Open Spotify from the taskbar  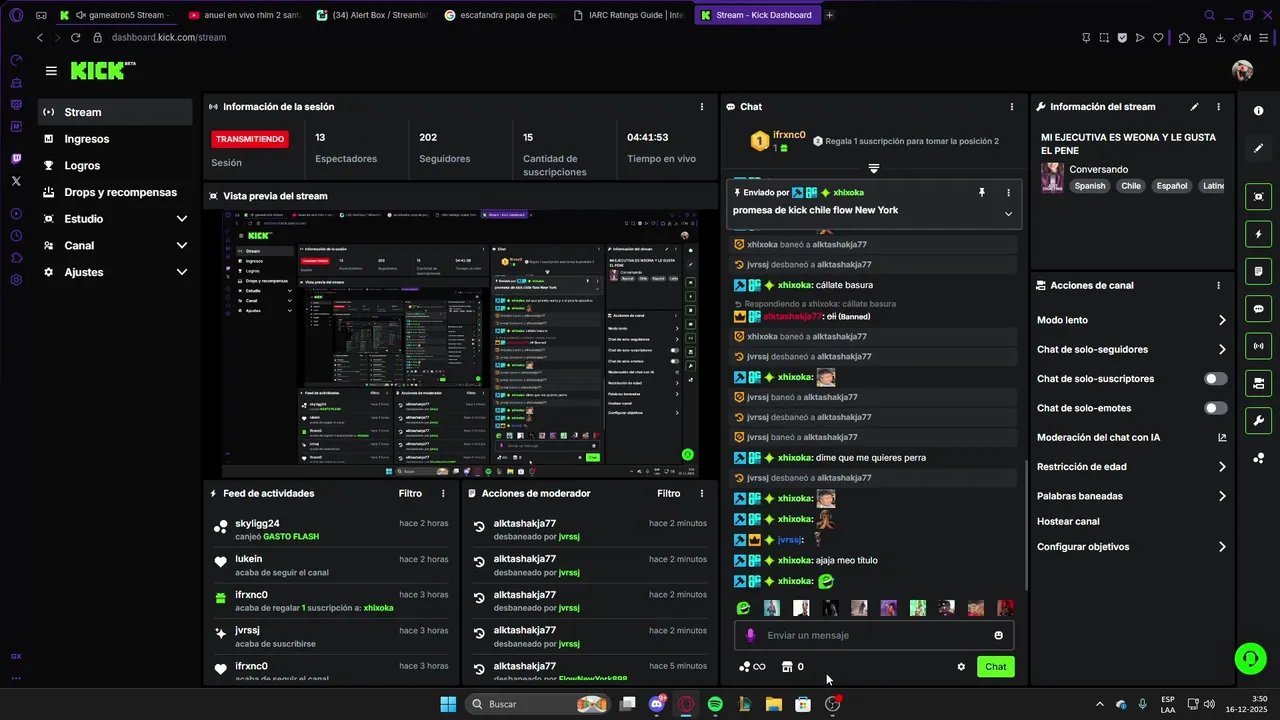point(715,704)
